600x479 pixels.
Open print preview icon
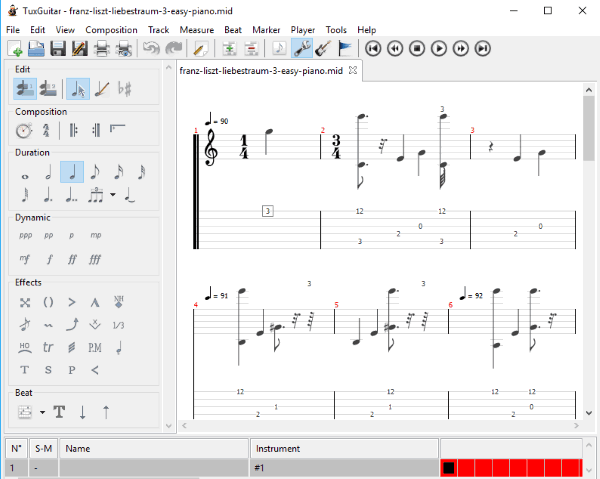tap(124, 49)
